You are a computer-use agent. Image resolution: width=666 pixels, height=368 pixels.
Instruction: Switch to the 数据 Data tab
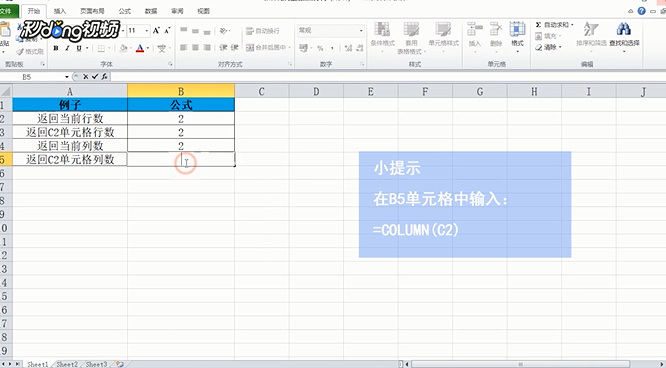tap(151, 11)
